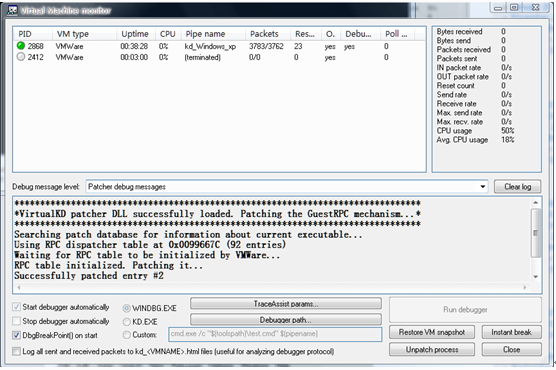
Task: Select the WINDBG.EXE radio option
Action: (x=127, y=308)
